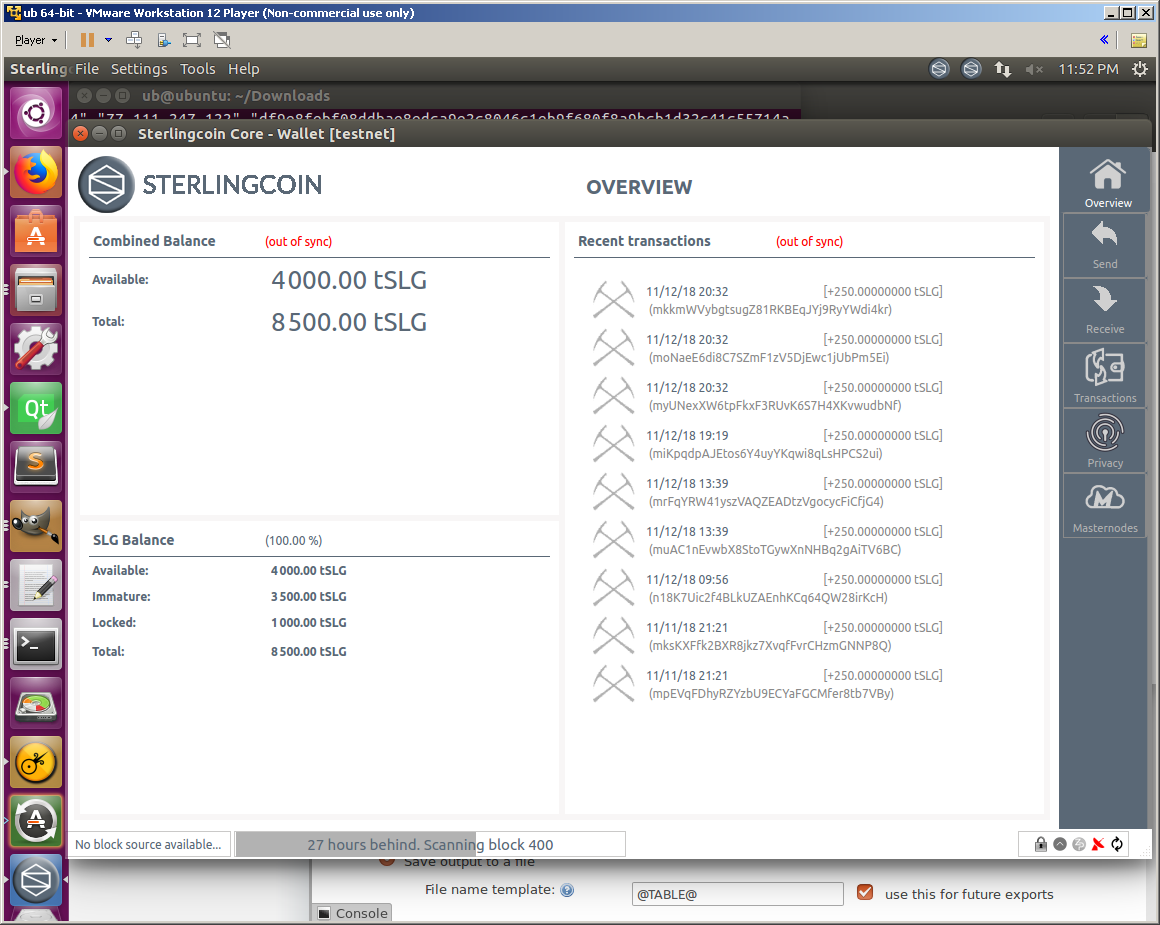Toggle VMware Unity mode icon
The width and height of the screenshot is (1160, 925).
[222, 40]
